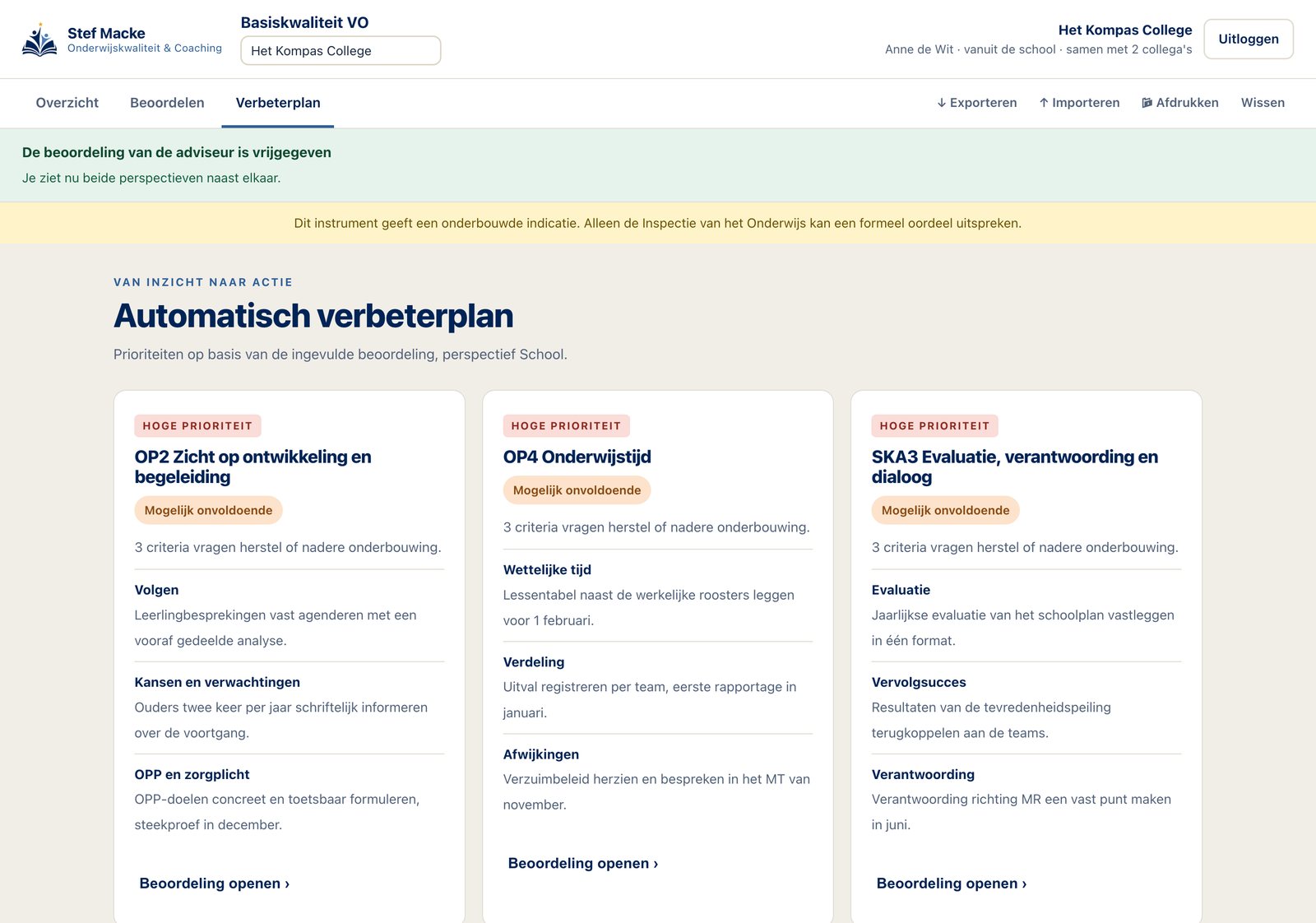Click Importeren with up arrow
This screenshot has width=1316, height=923.
(x=1079, y=103)
